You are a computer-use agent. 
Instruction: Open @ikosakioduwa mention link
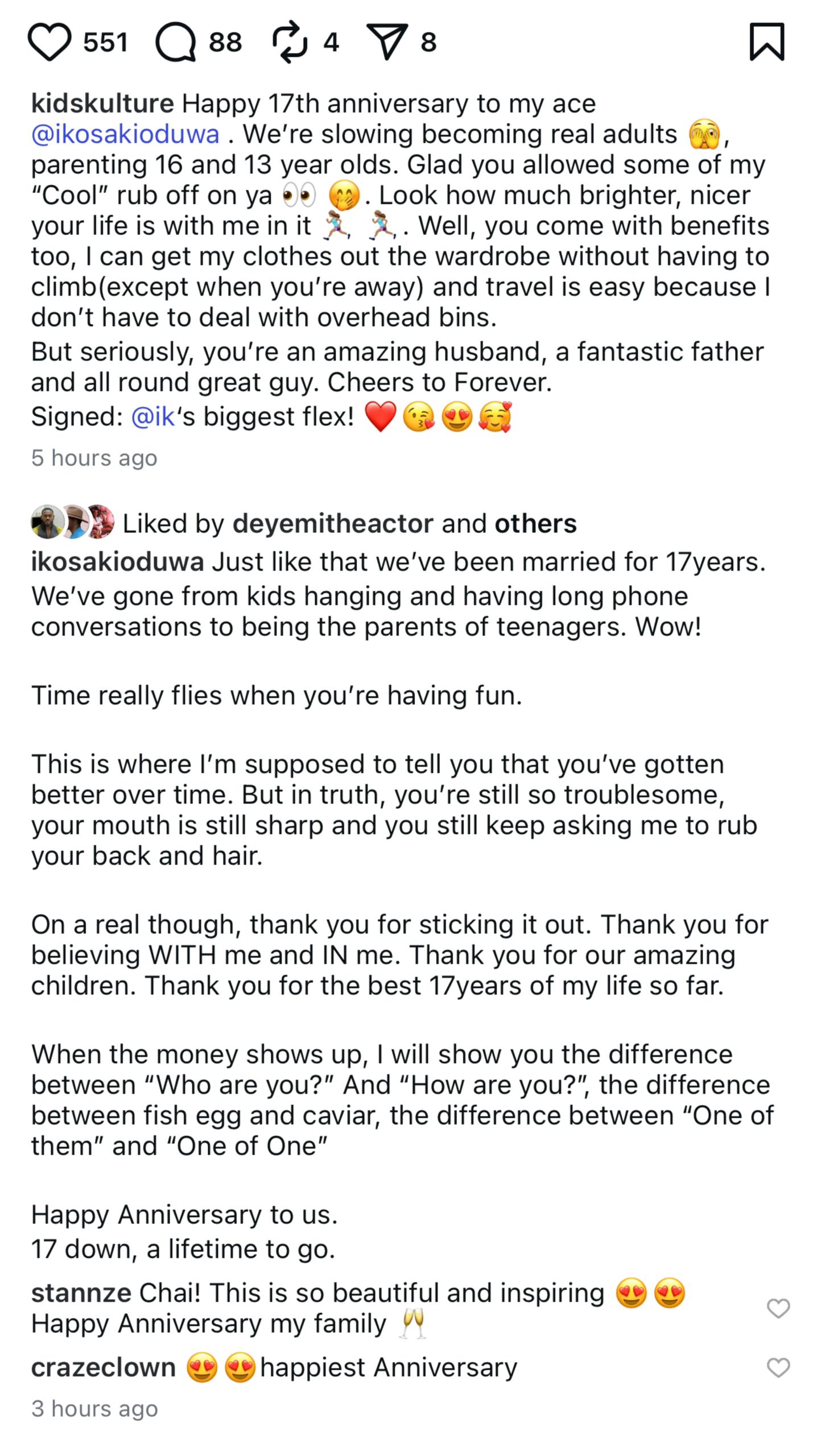(x=125, y=135)
